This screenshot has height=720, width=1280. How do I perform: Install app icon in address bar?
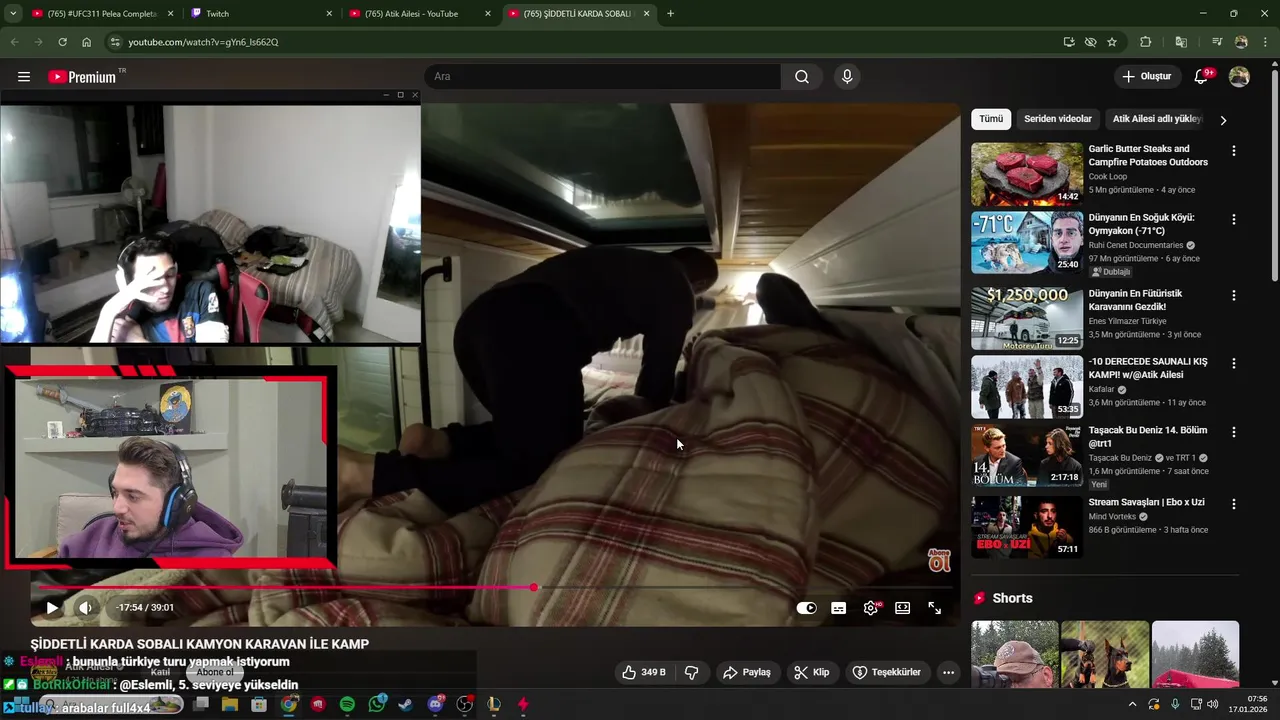[1069, 42]
